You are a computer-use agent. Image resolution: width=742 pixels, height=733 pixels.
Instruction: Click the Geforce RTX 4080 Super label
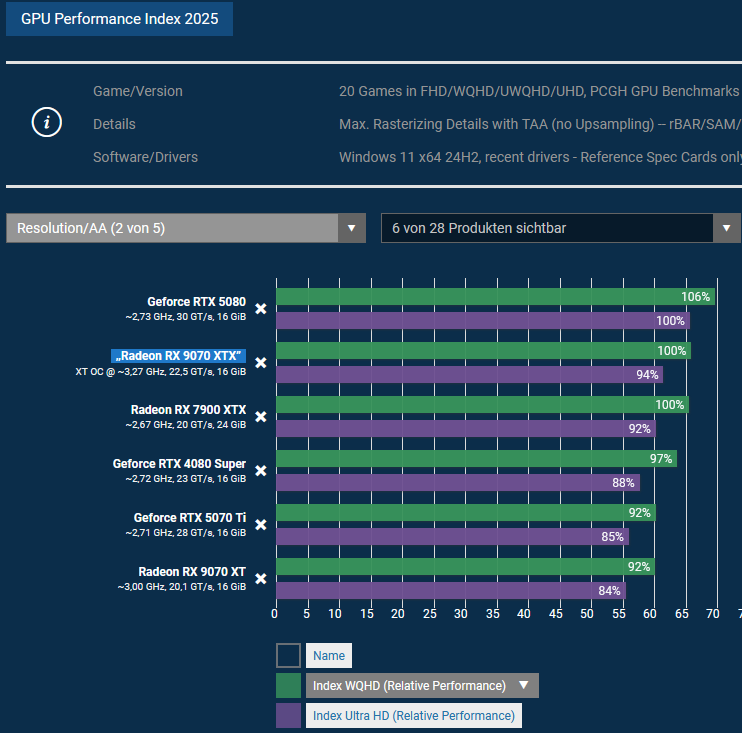[179, 464]
